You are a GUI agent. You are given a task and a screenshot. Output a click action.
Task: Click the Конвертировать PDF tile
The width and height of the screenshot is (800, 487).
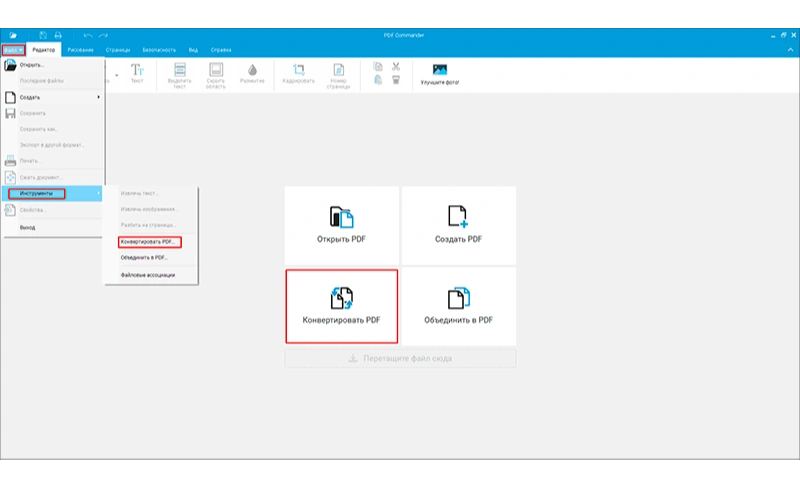click(x=342, y=306)
